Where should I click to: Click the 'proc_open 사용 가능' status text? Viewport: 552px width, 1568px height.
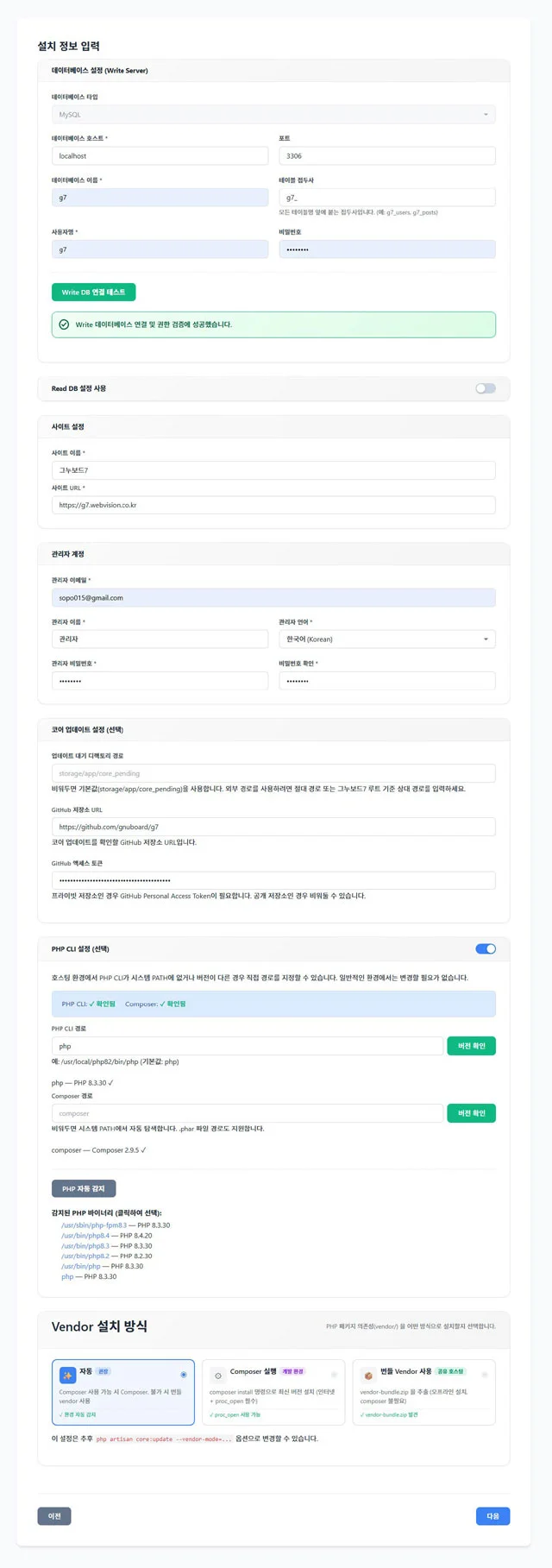click(235, 1414)
